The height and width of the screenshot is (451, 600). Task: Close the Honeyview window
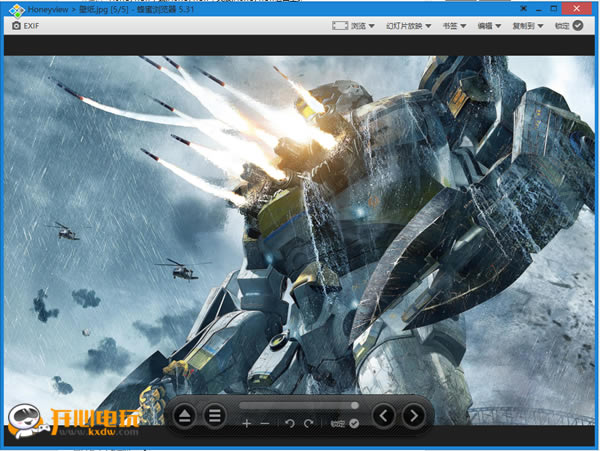pyautogui.click(x=577, y=8)
